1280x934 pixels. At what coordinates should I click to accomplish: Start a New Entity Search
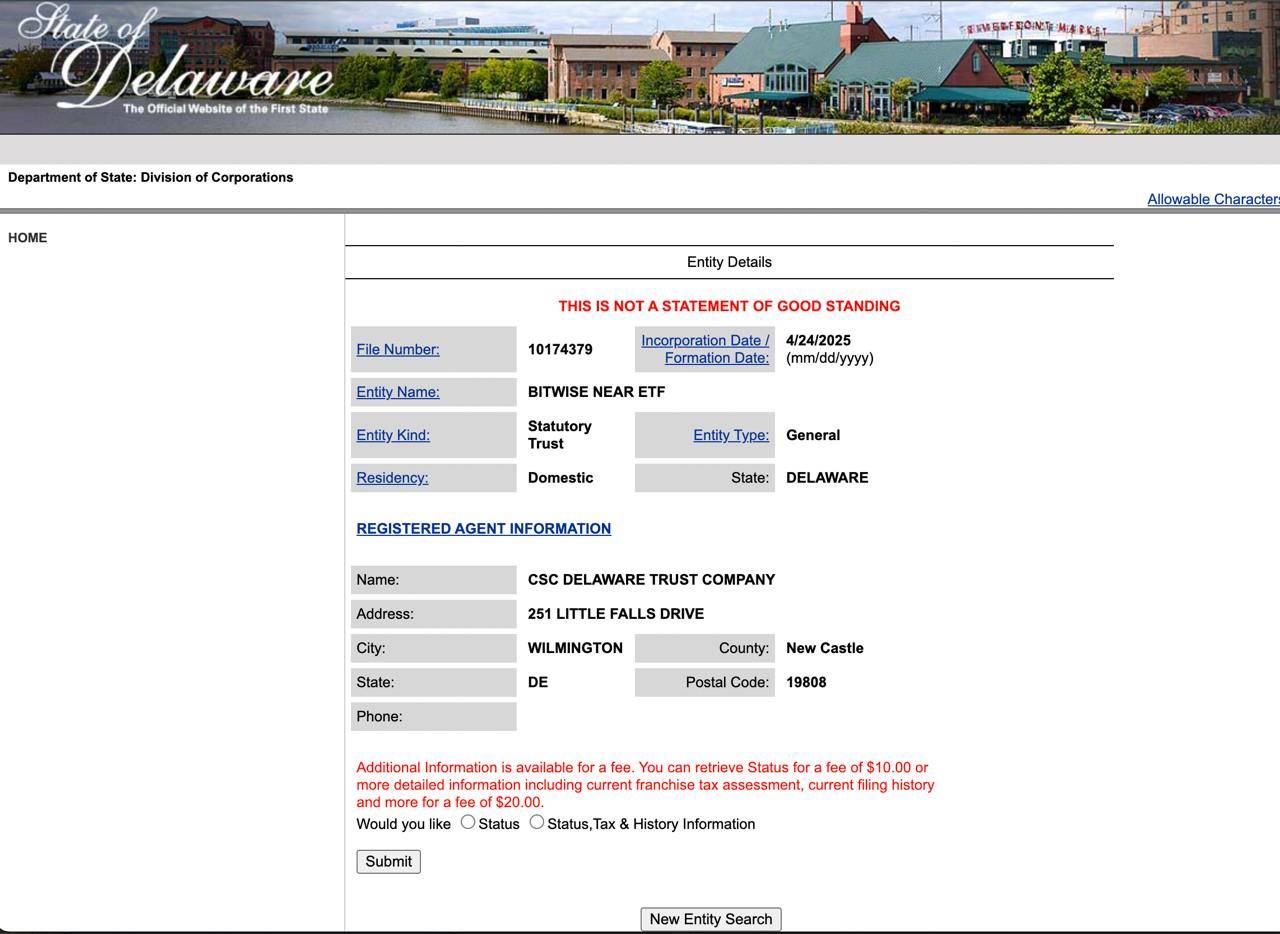point(711,919)
